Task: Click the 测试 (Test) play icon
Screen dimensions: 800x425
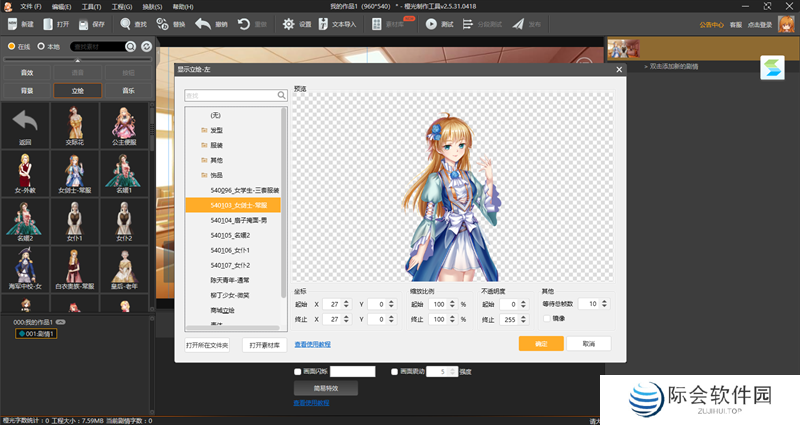Action: pyautogui.click(x=431, y=24)
